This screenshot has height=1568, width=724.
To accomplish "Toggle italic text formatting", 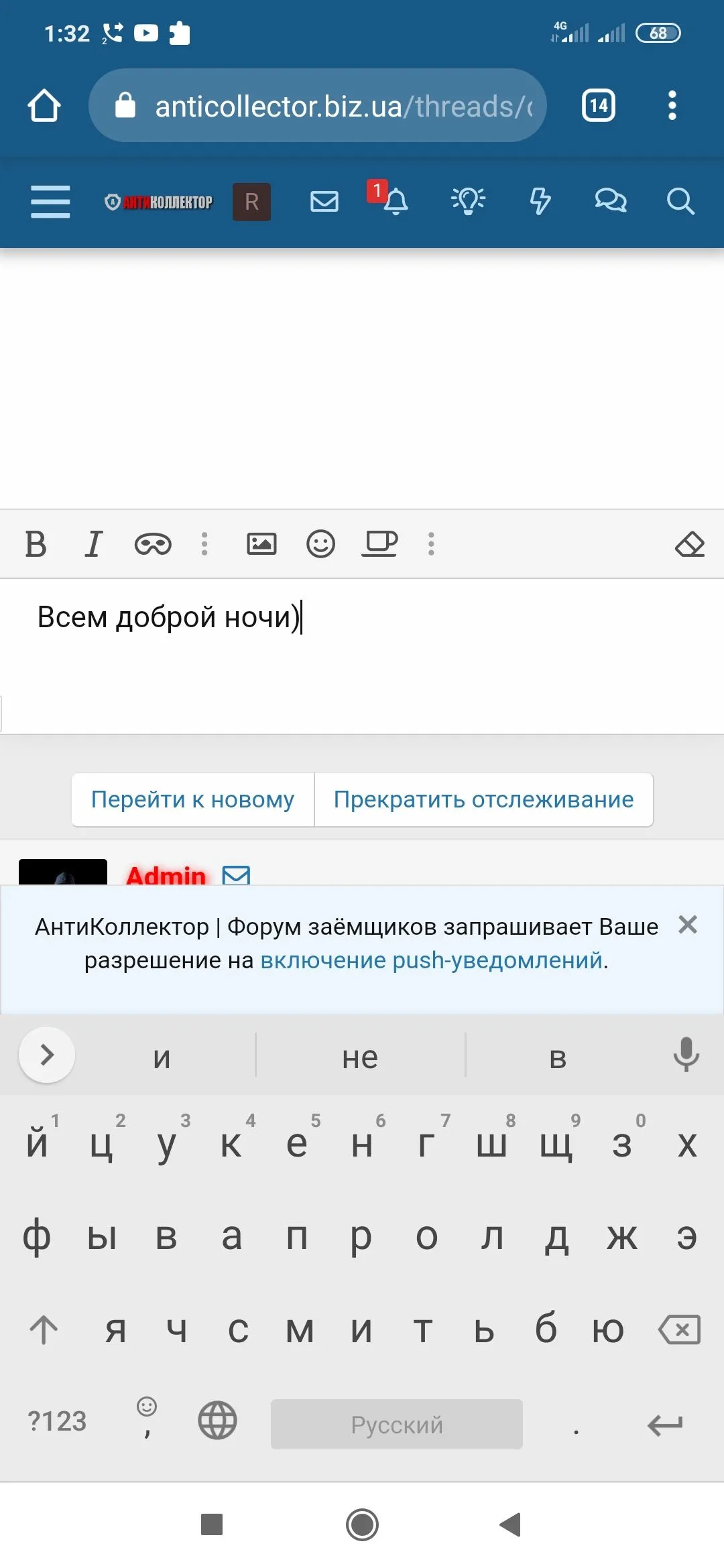I will 94,543.
